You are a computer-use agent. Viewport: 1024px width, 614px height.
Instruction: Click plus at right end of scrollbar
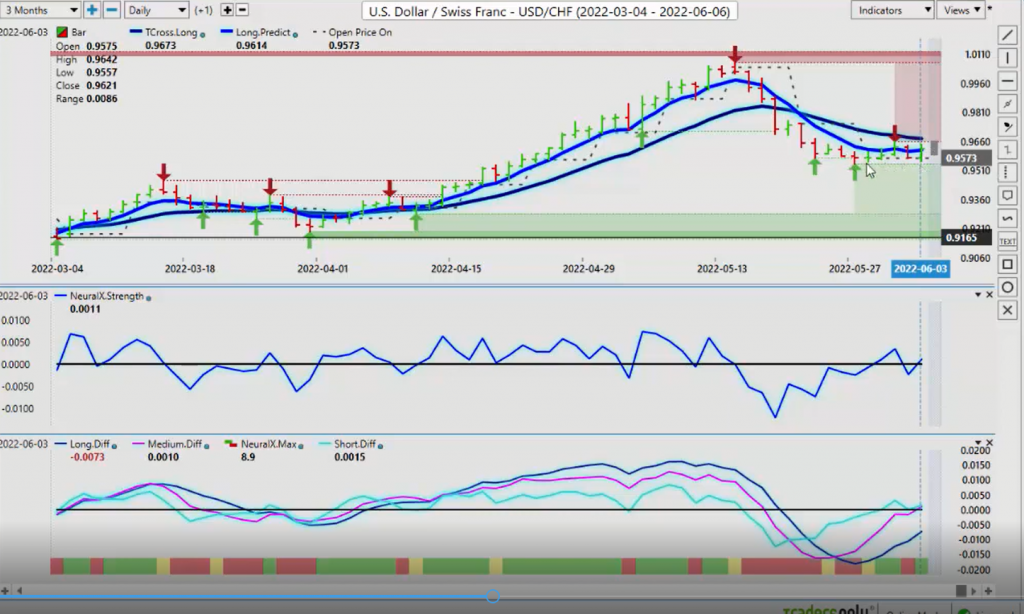pyautogui.click(x=988, y=590)
